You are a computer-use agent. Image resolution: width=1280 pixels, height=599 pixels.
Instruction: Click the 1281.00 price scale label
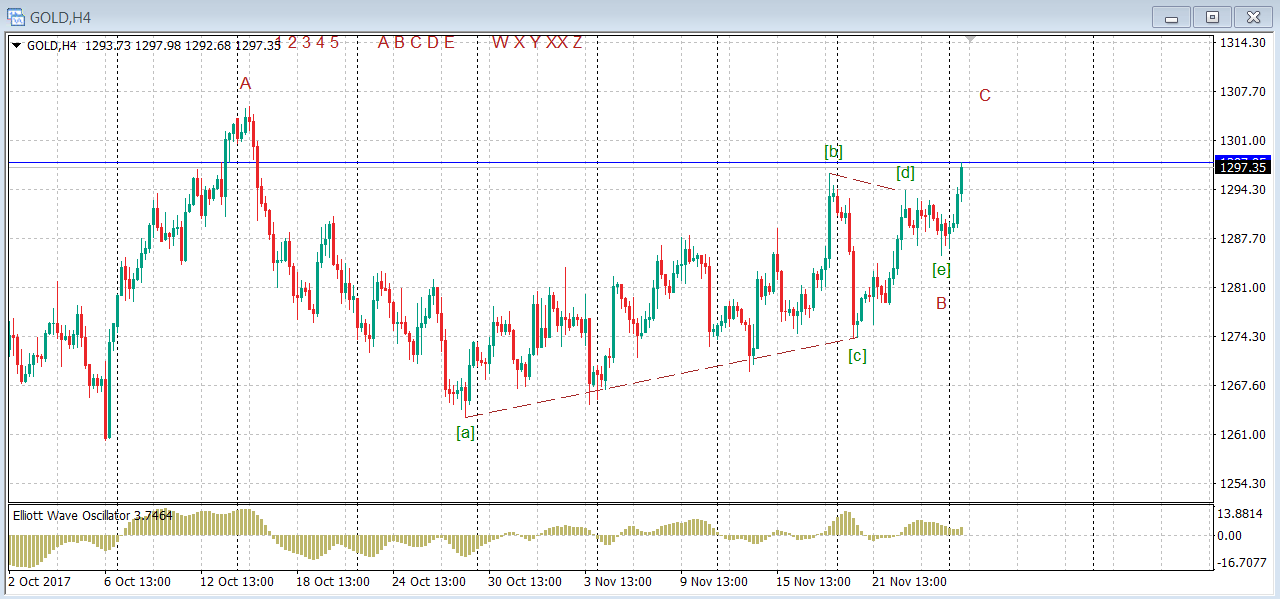coord(1243,288)
